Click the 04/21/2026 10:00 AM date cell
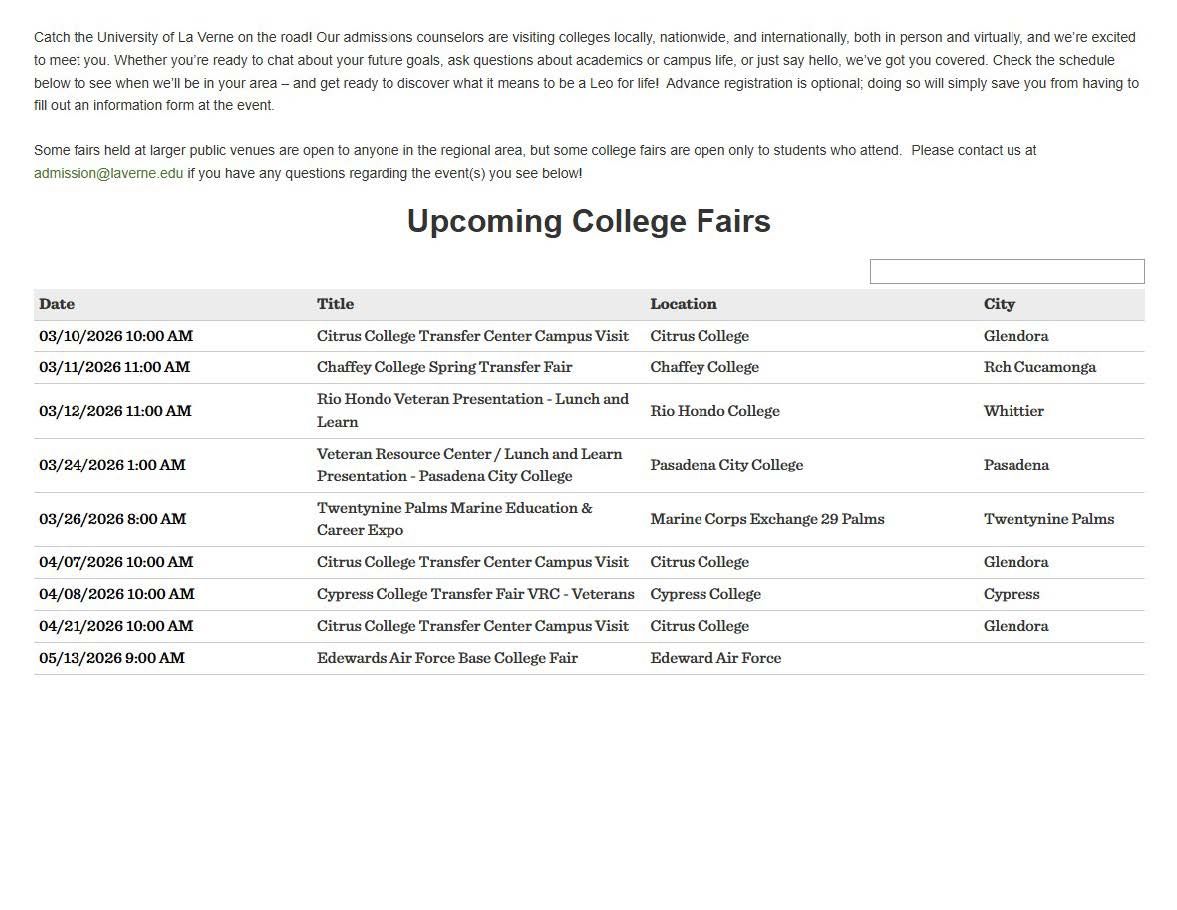 pos(116,626)
